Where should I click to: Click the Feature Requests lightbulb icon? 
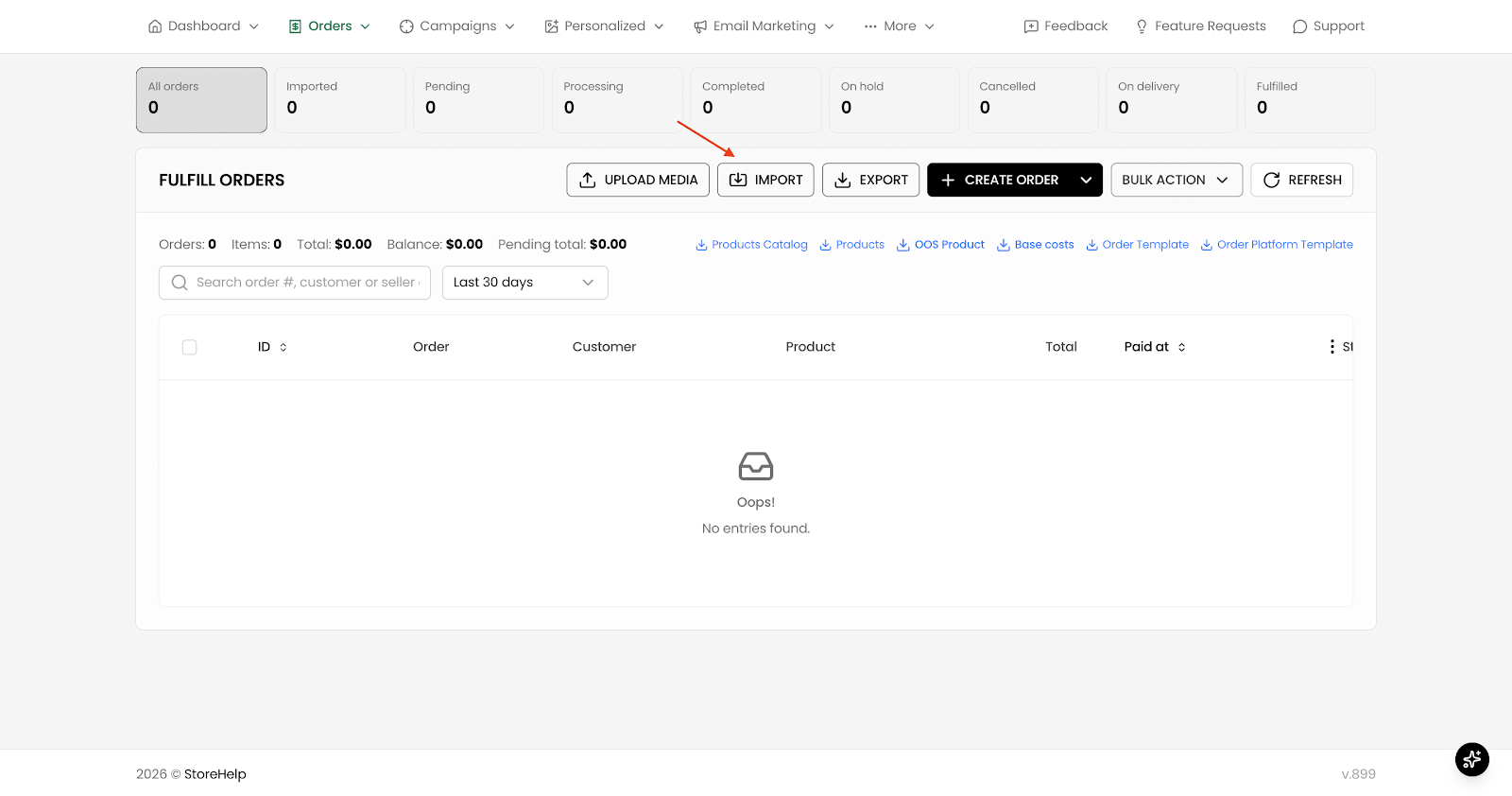(1142, 26)
